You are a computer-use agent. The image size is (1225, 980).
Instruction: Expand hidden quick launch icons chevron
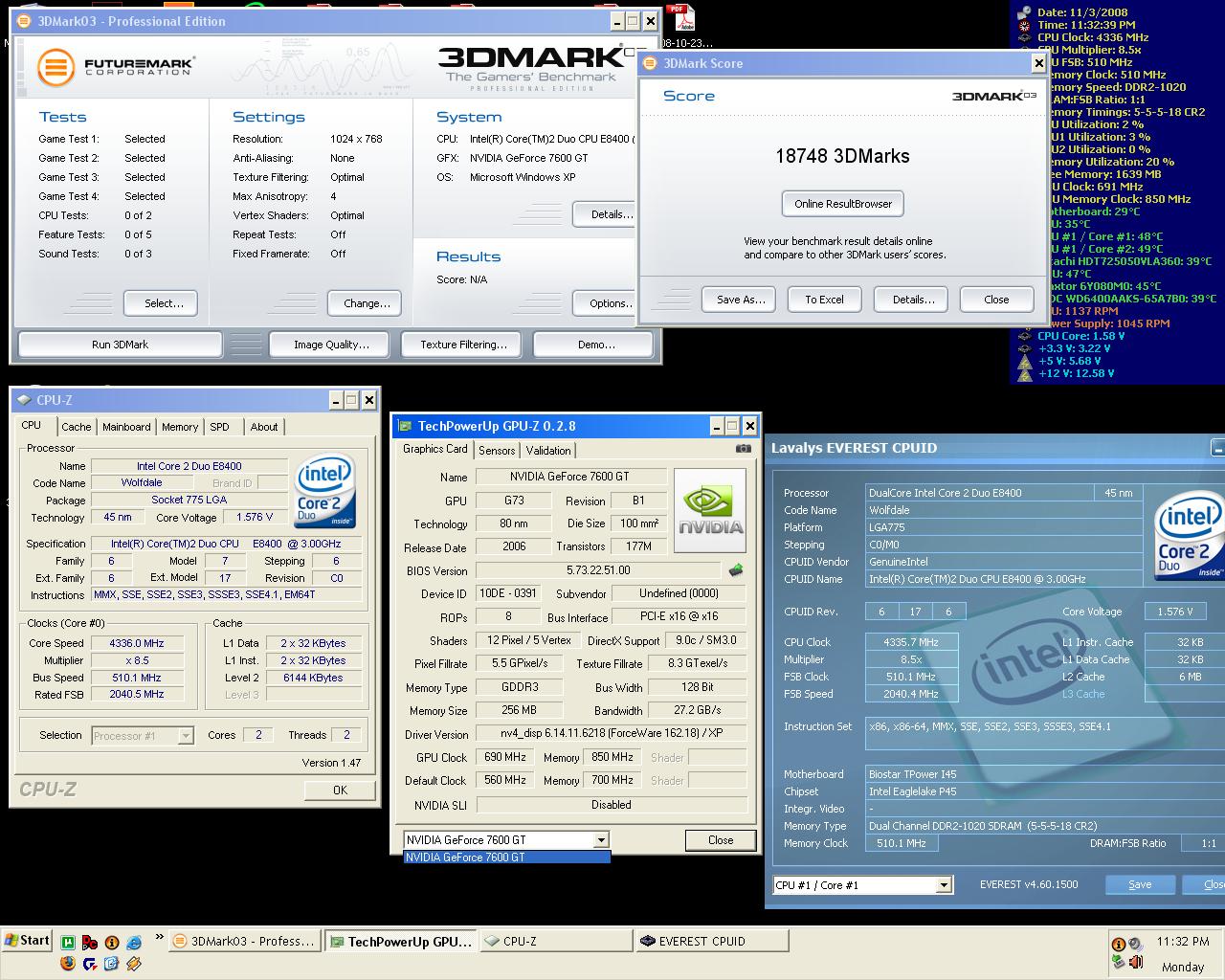click(159, 938)
